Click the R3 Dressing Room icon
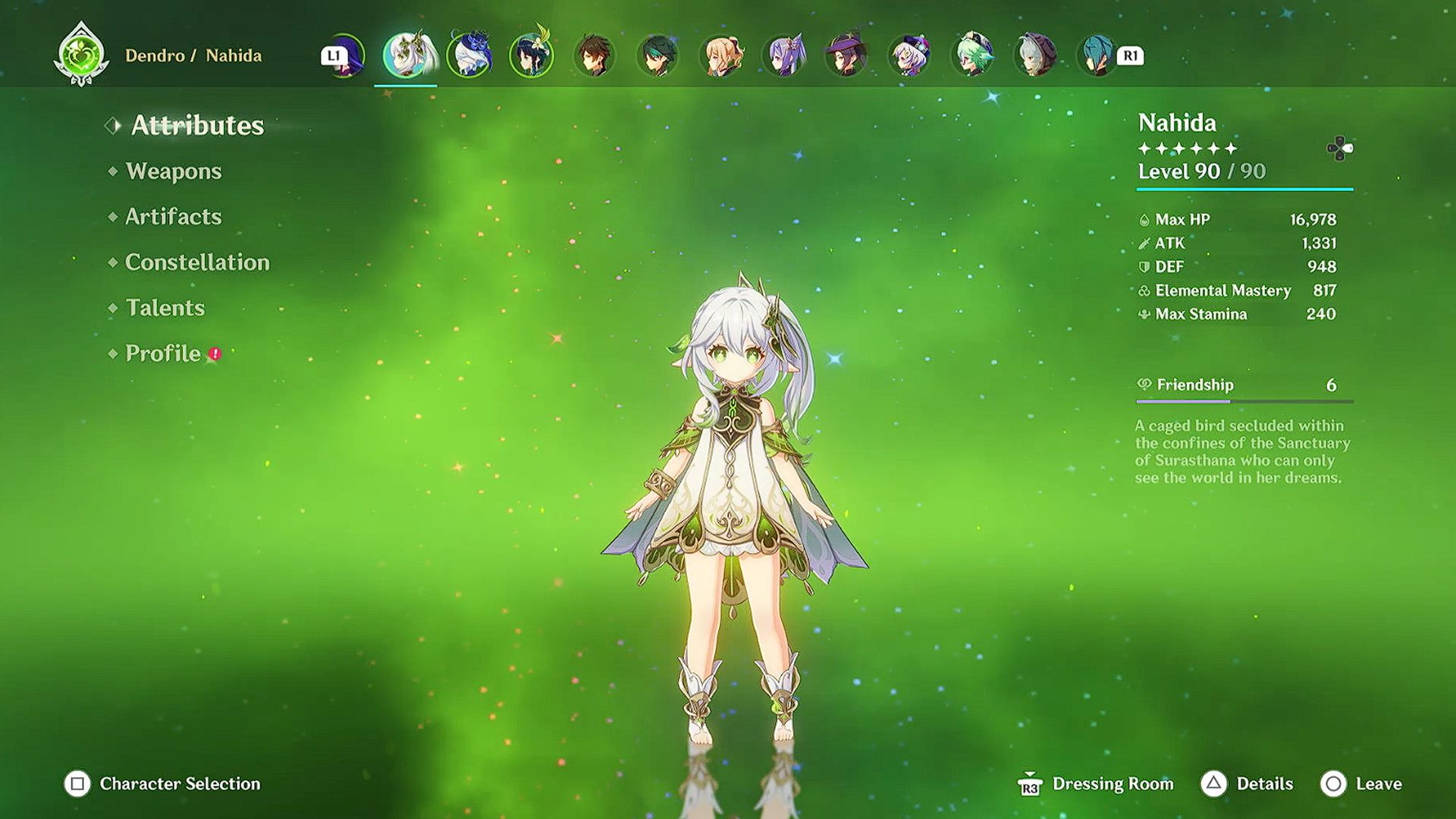 pos(1030,784)
